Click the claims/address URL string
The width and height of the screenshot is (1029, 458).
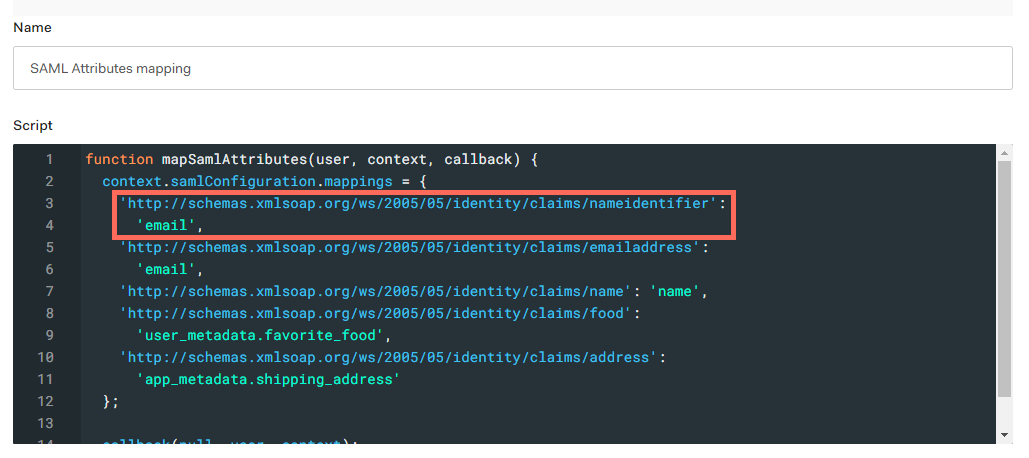388,358
